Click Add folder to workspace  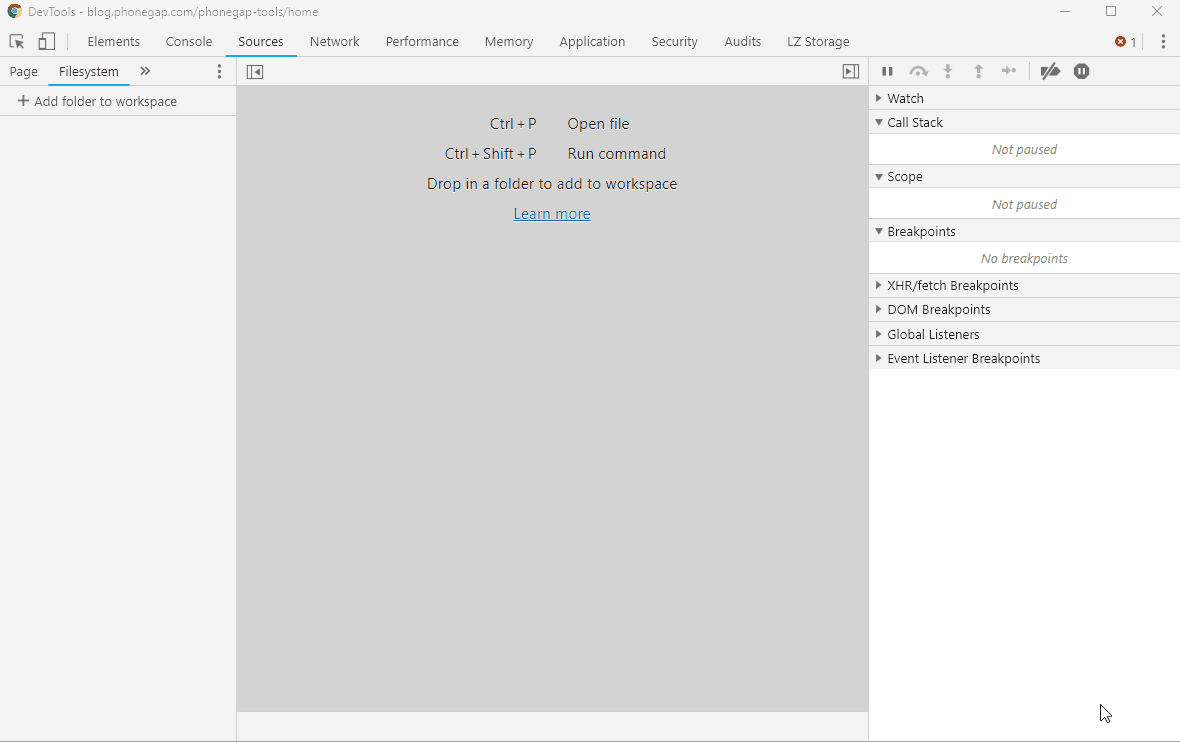pyautogui.click(x=98, y=101)
